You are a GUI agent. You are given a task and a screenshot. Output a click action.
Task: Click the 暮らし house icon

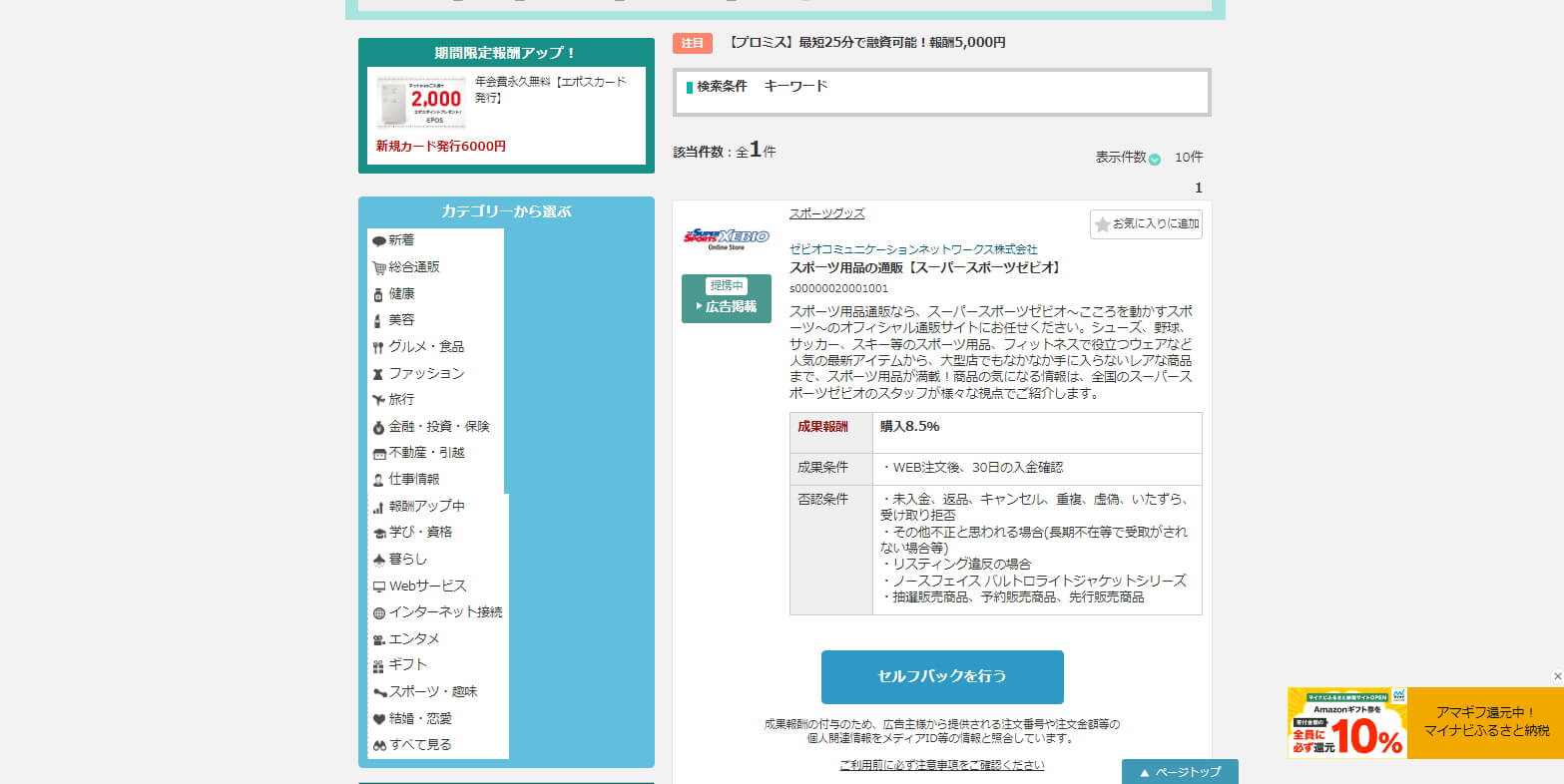point(378,560)
